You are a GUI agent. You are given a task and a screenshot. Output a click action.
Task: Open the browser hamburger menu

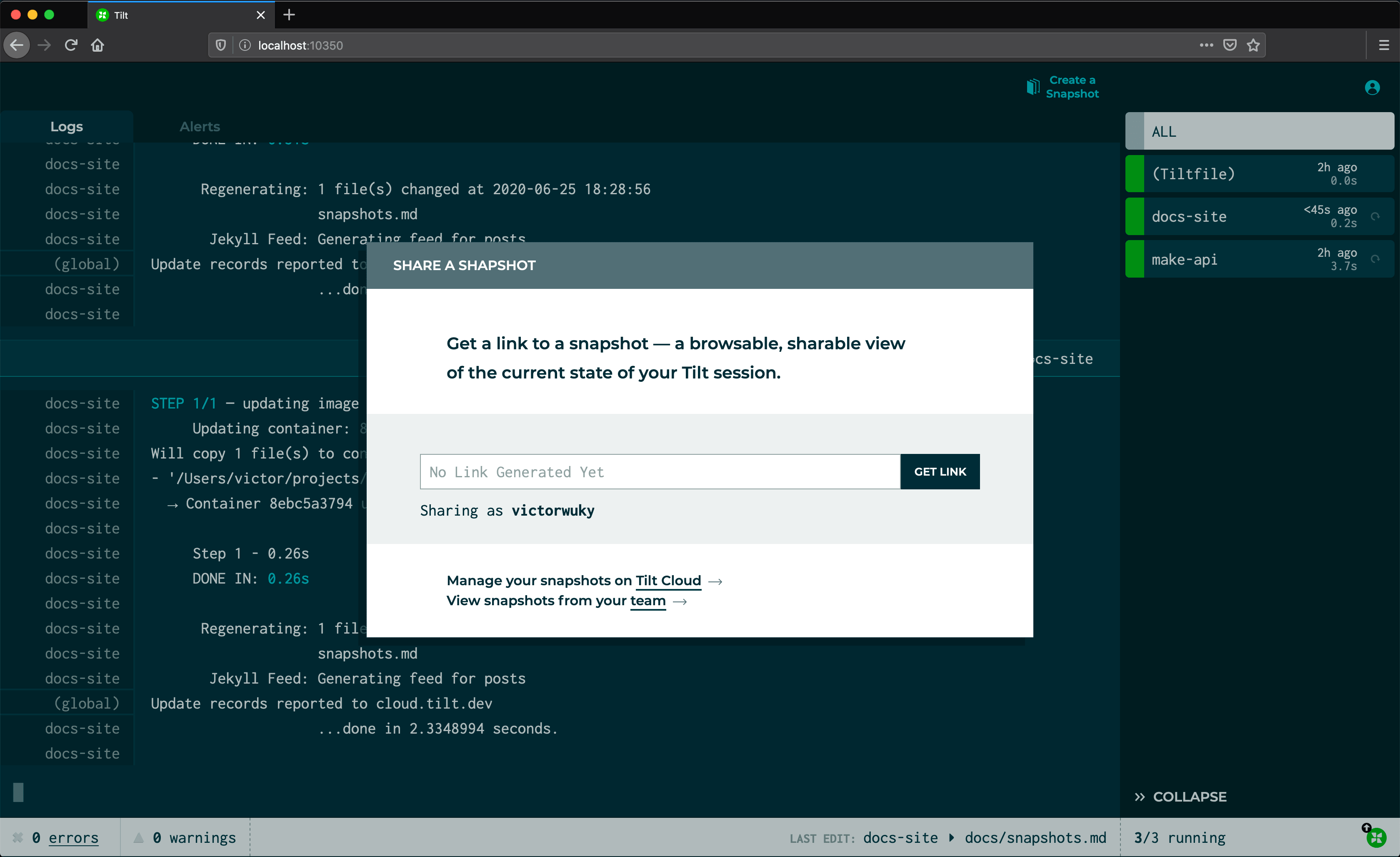(1384, 45)
